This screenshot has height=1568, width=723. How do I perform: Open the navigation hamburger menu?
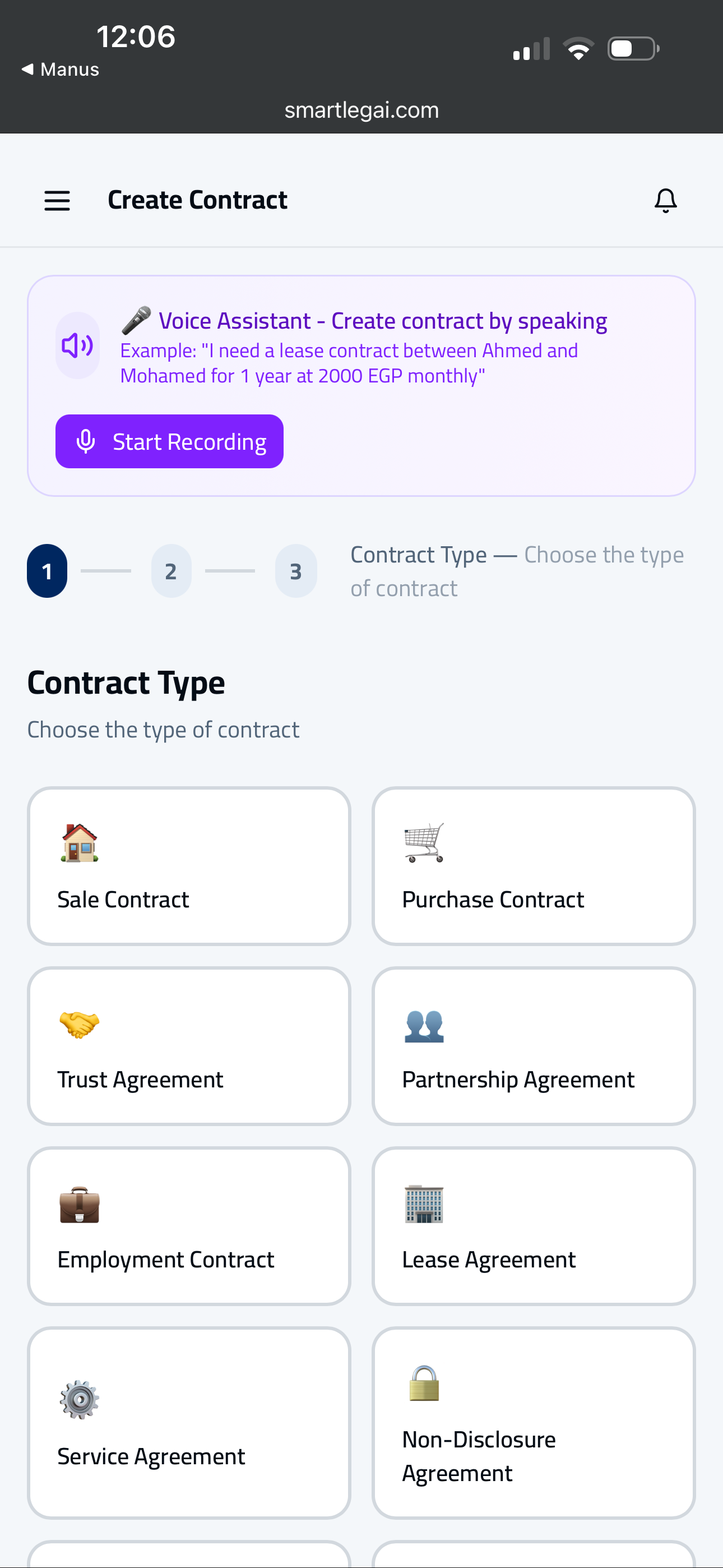click(x=57, y=200)
